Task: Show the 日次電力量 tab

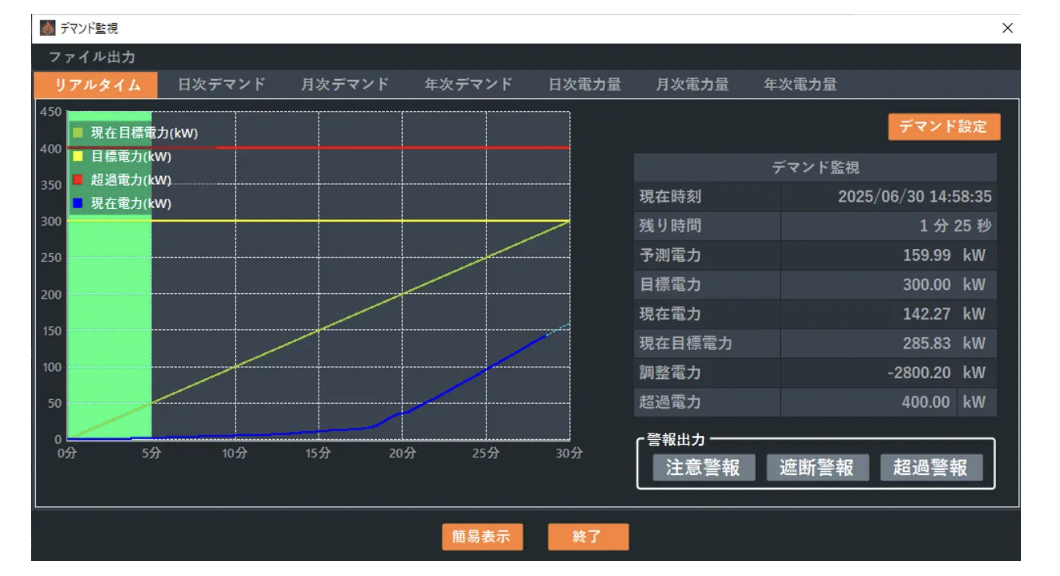Action: tap(585, 85)
